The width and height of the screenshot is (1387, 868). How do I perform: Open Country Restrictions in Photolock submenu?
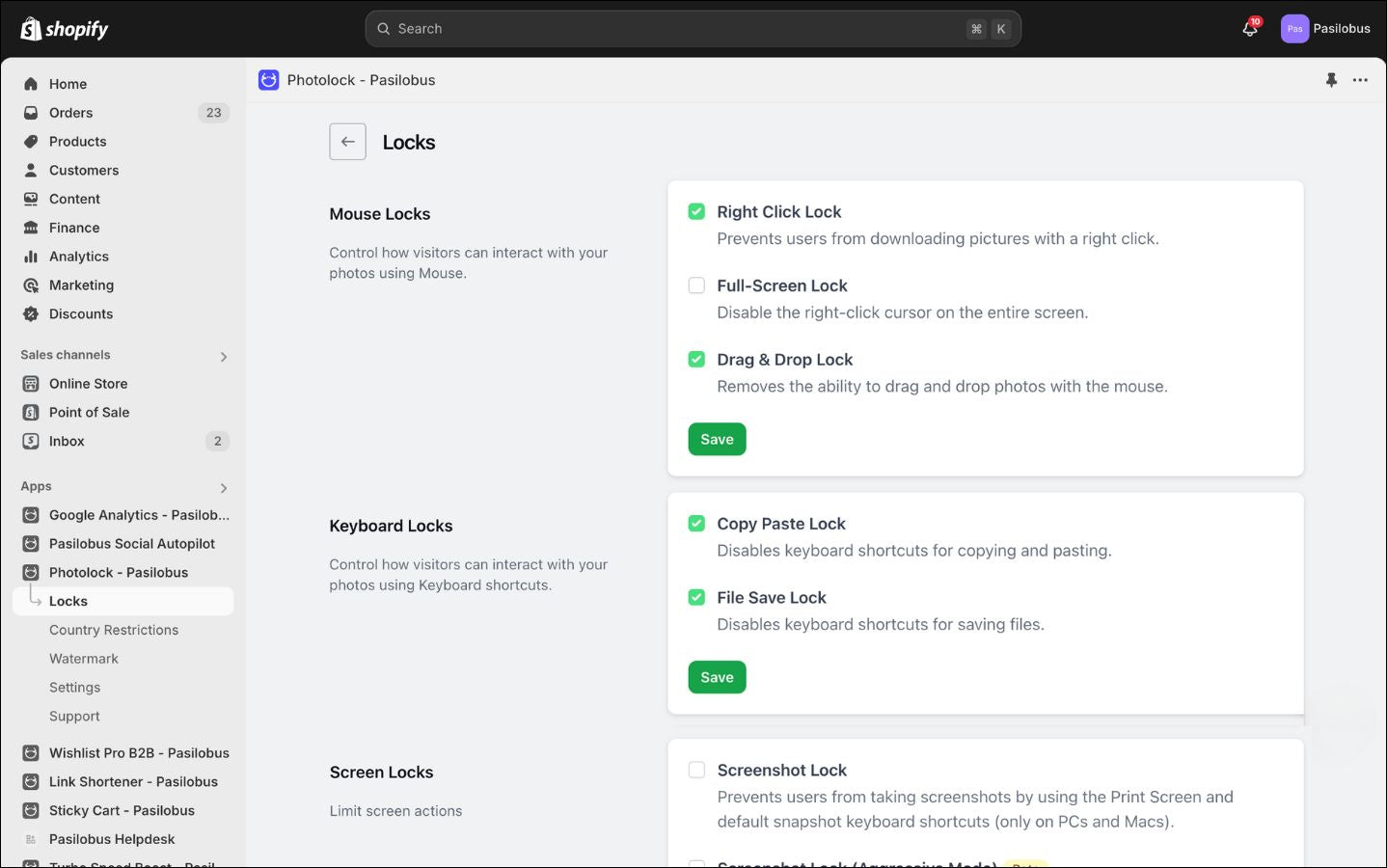[x=114, y=630]
